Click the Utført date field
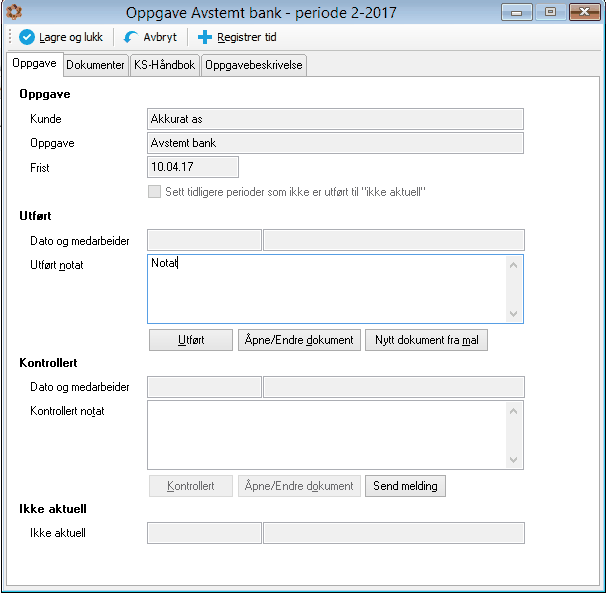 [x=204, y=240]
